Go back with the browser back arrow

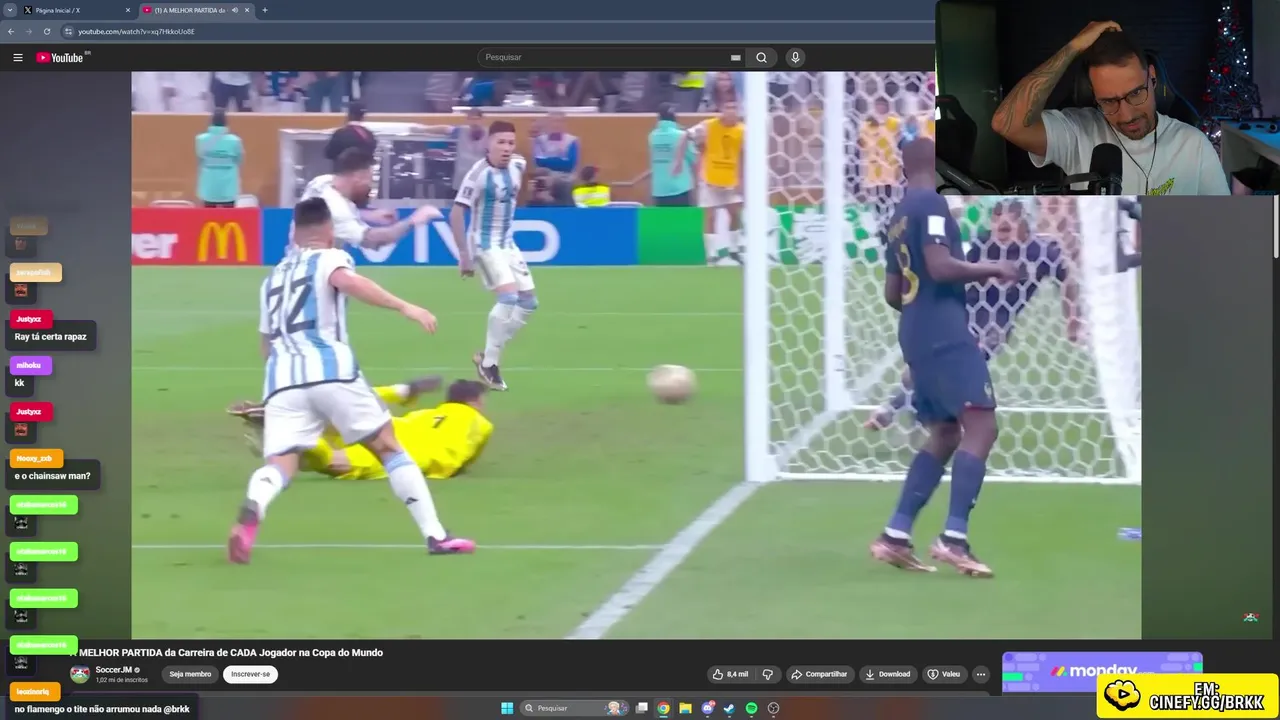click(11, 31)
